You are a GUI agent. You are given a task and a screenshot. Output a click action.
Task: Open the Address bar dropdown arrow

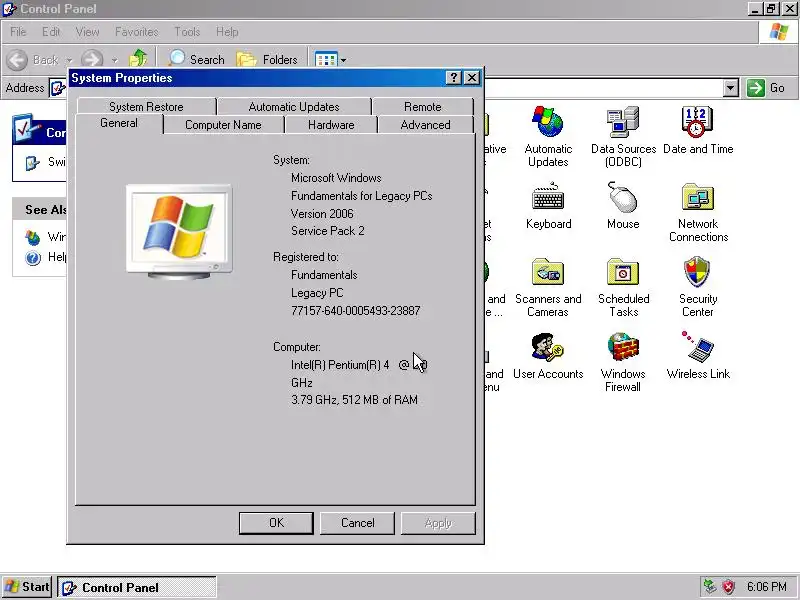(731, 88)
